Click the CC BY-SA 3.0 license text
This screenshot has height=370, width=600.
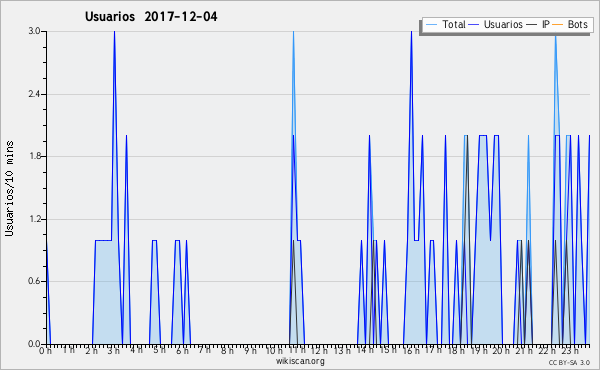point(569,362)
